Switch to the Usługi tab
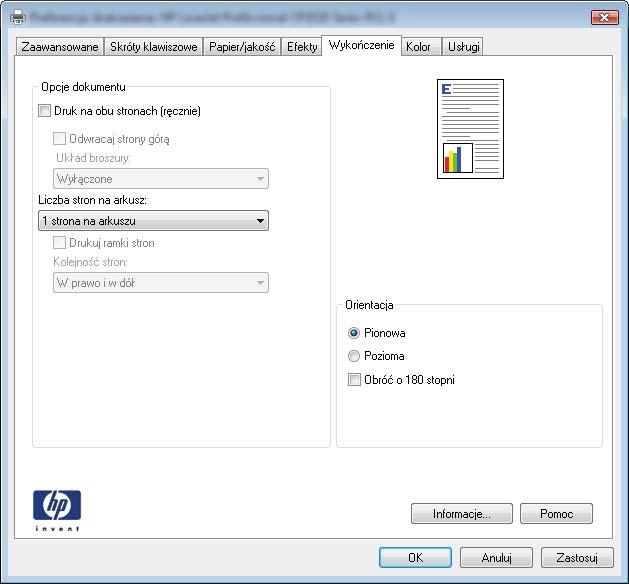 (x=464, y=47)
